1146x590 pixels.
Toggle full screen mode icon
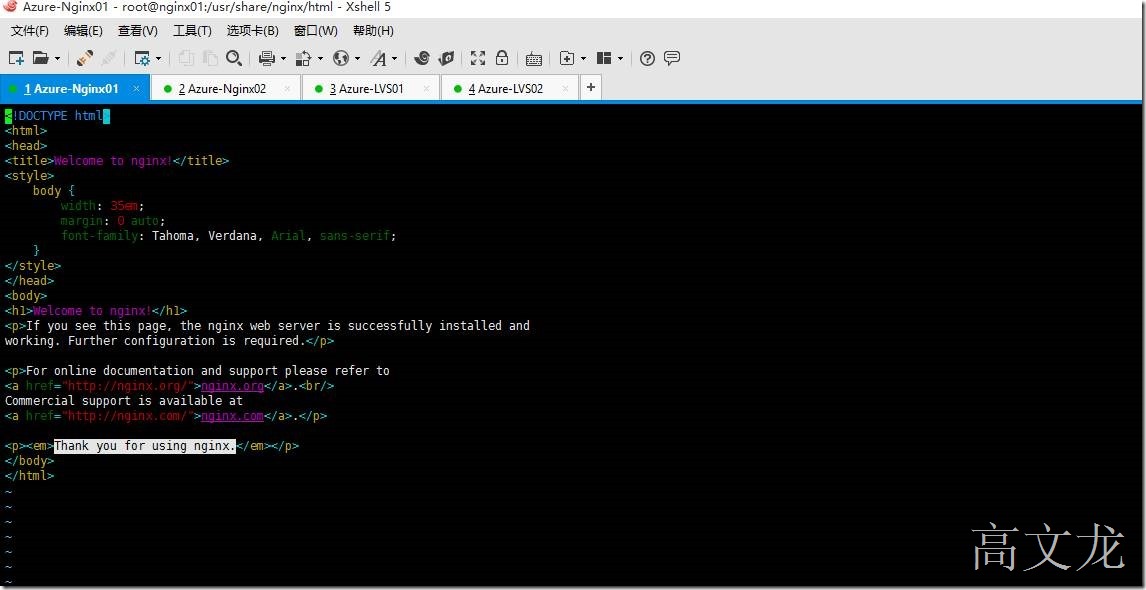point(478,58)
